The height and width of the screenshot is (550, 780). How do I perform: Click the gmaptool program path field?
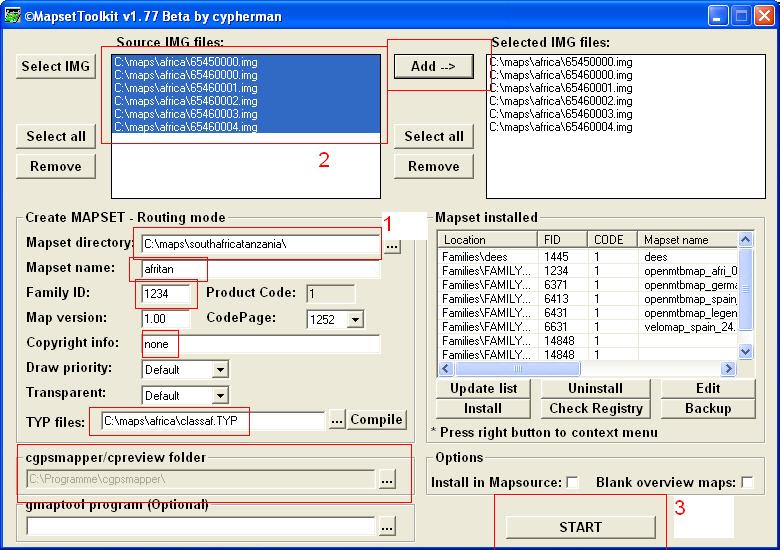(x=200, y=527)
